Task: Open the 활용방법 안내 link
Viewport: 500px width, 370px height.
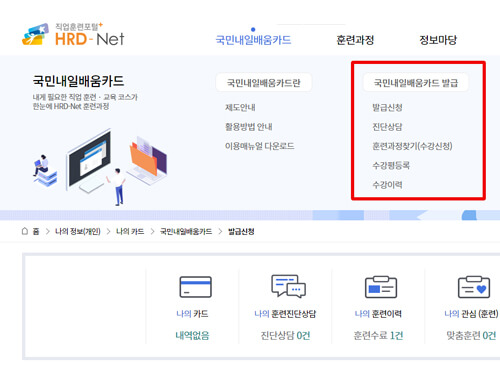Action: 249,127
